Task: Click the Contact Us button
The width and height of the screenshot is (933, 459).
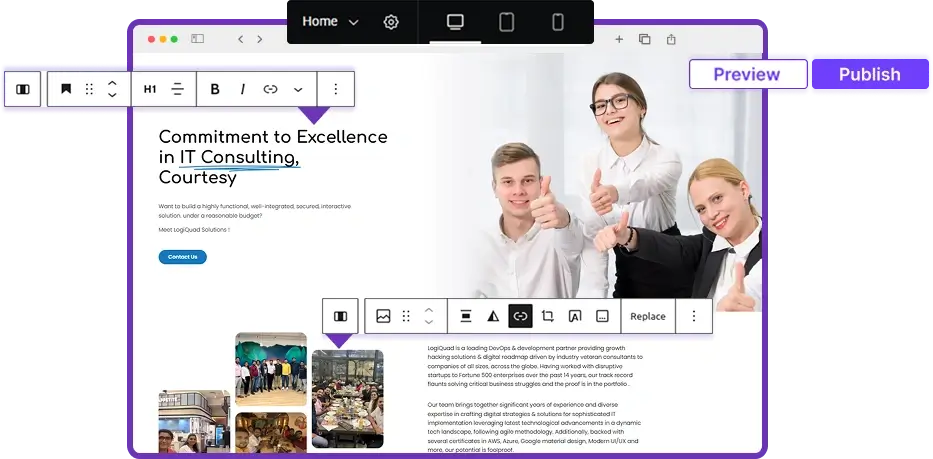Action: (x=183, y=257)
